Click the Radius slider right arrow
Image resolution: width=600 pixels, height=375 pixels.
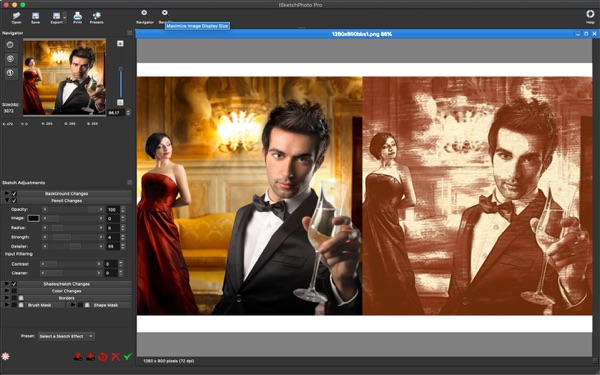pos(101,228)
